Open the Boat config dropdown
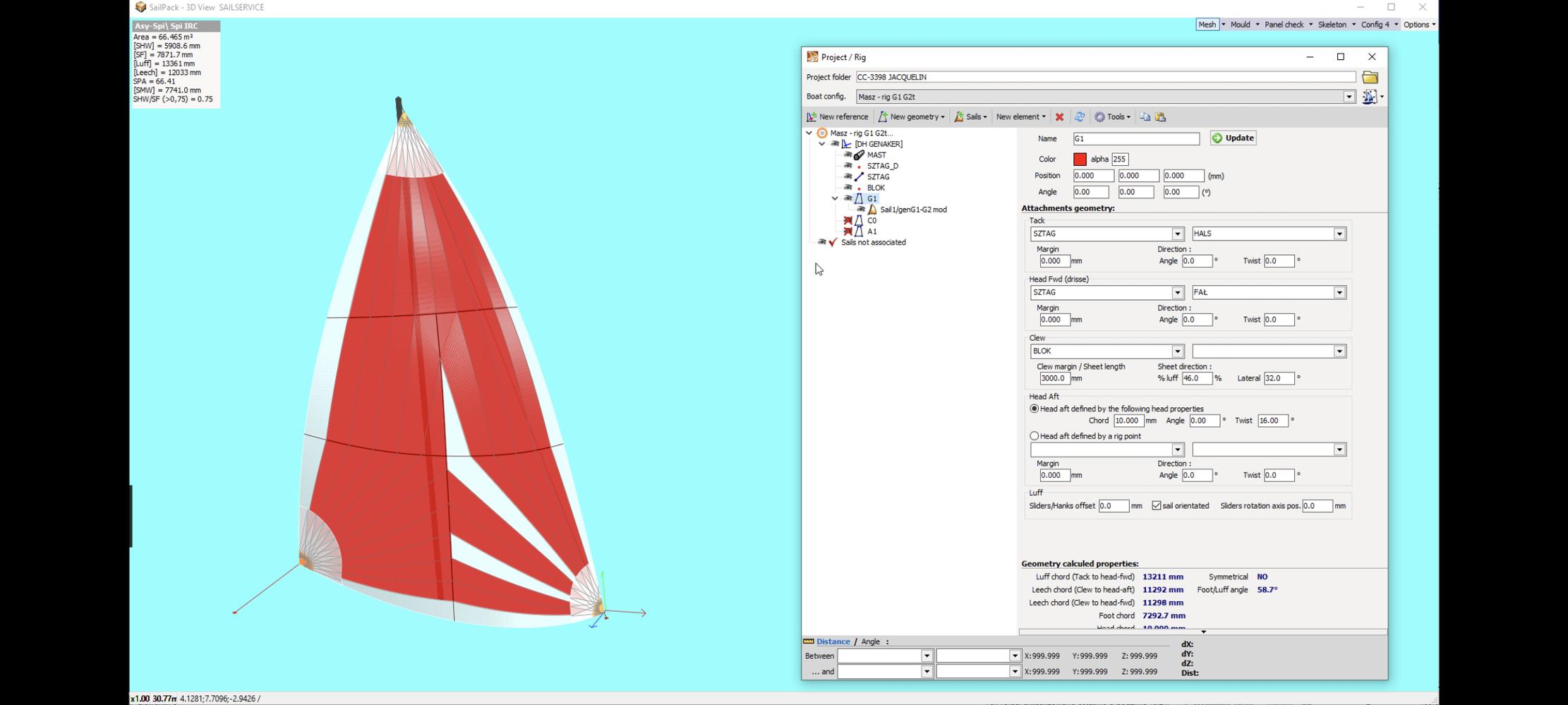 [1349, 97]
